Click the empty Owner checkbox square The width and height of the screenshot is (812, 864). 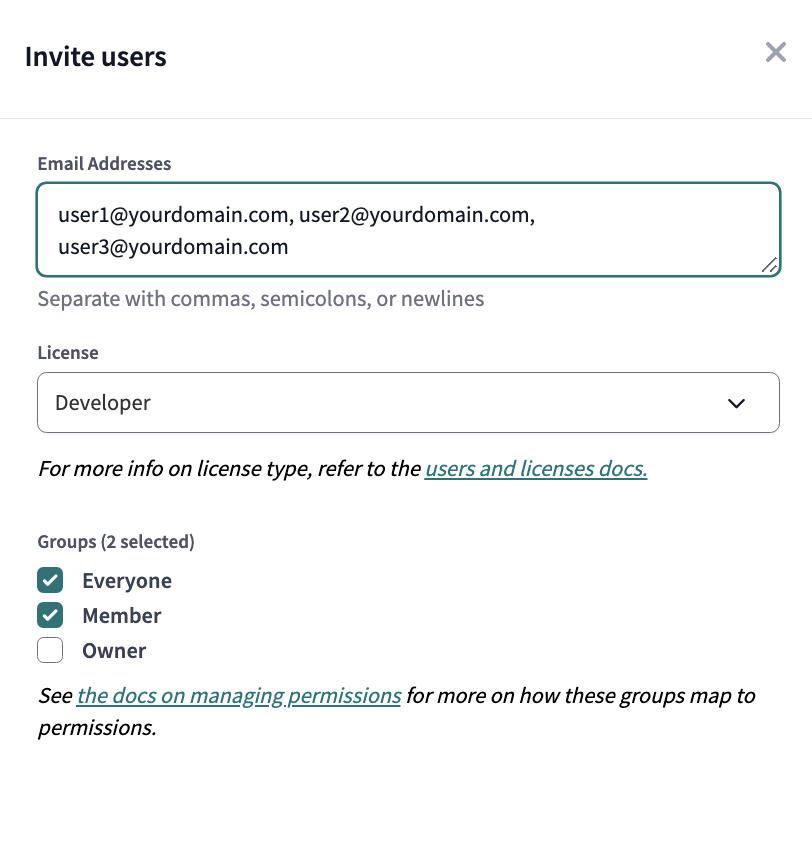coord(50,650)
